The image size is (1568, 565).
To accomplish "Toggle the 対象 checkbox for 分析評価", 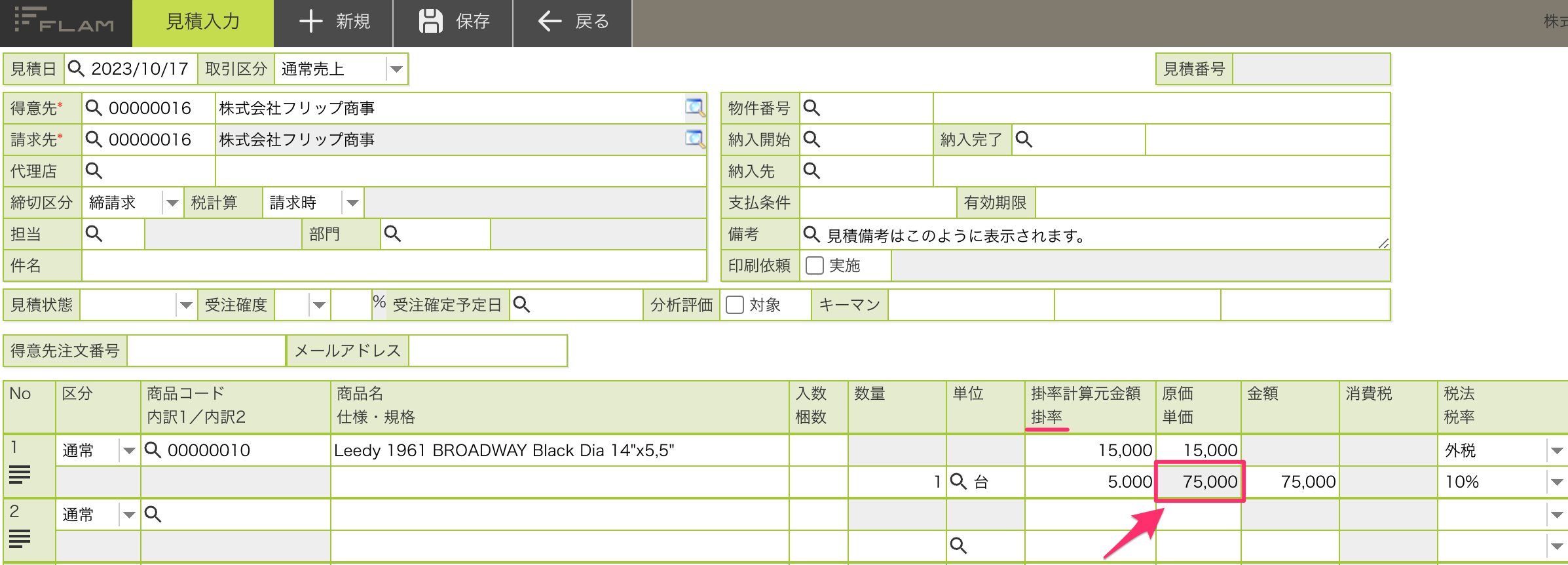I will click(x=735, y=305).
